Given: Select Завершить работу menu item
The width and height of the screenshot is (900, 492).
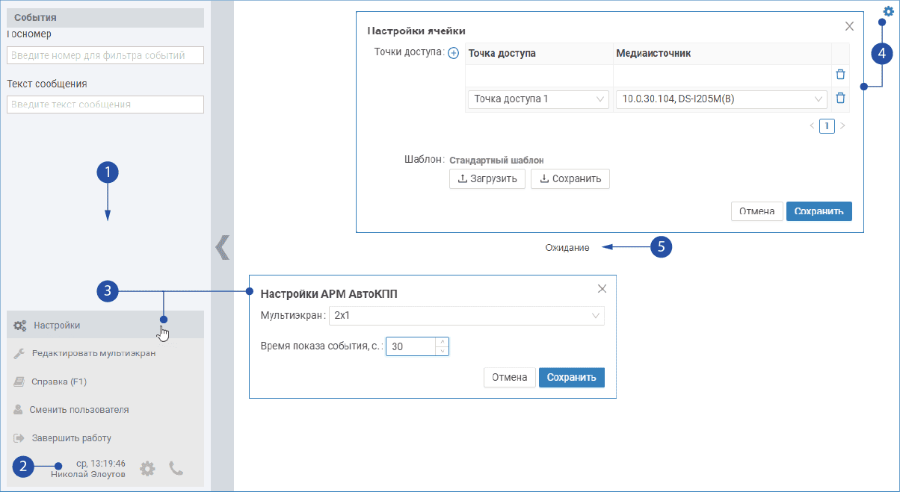Looking at the screenshot, I should tap(105, 437).
